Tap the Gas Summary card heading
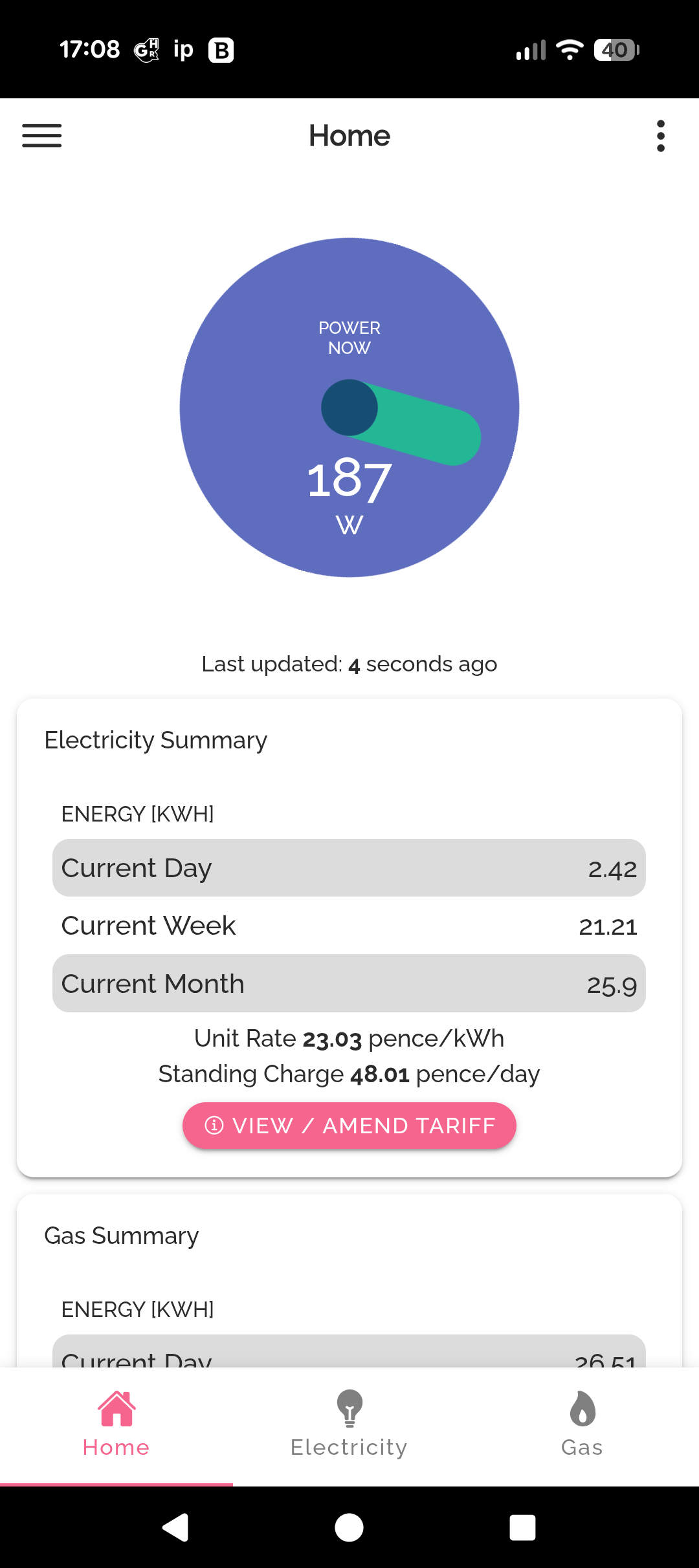 121,1236
